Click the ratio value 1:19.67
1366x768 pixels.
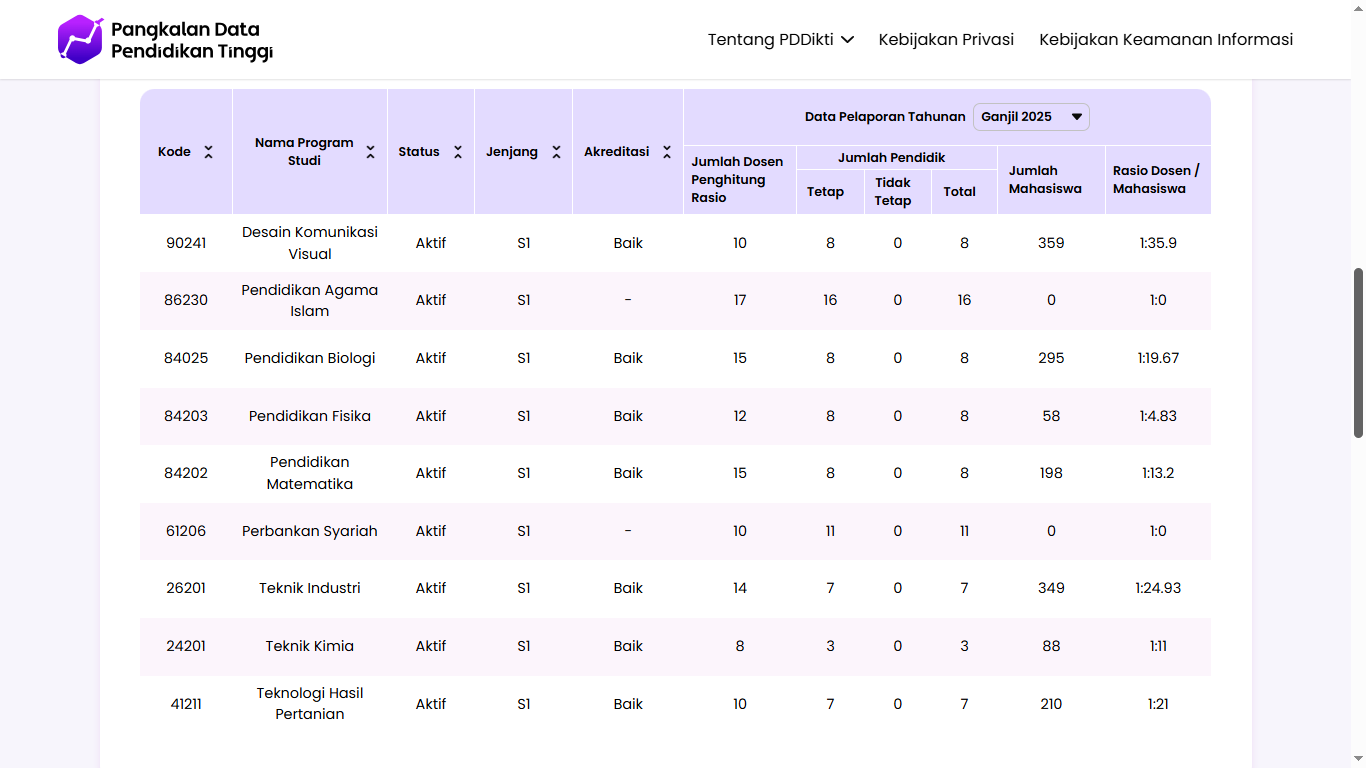click(1158, 358)
